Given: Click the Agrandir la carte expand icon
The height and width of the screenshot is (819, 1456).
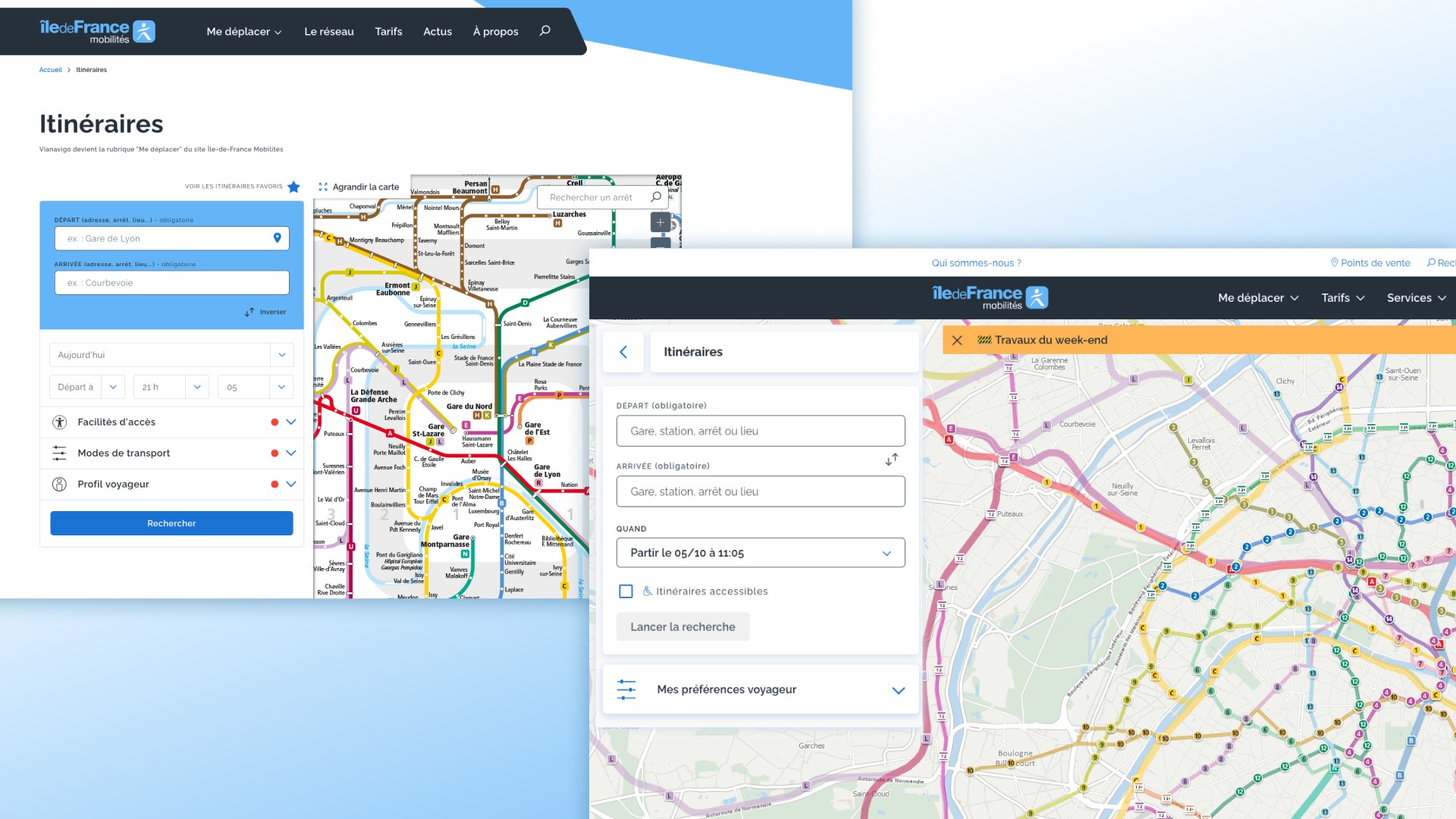Looking at the screenshot, I should 323,187.
